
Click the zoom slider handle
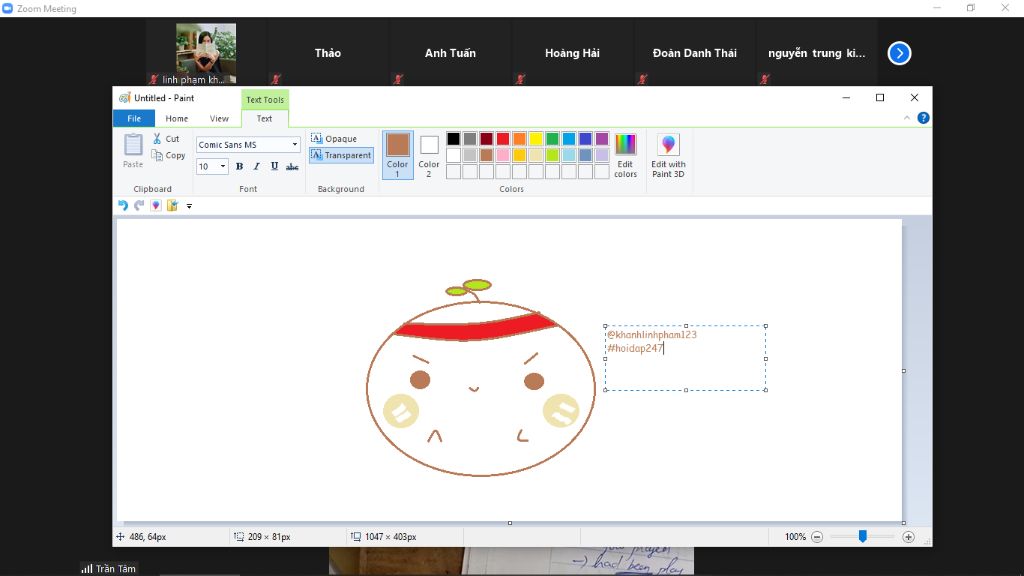point(863,536)
